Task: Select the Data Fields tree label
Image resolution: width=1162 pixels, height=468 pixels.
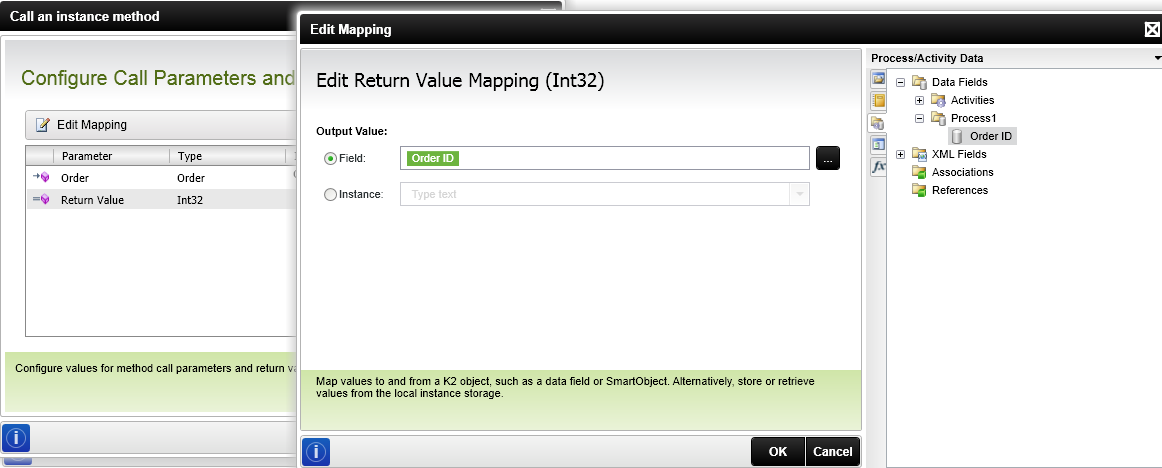Action: pyautogui.click(x=960, y=82)
